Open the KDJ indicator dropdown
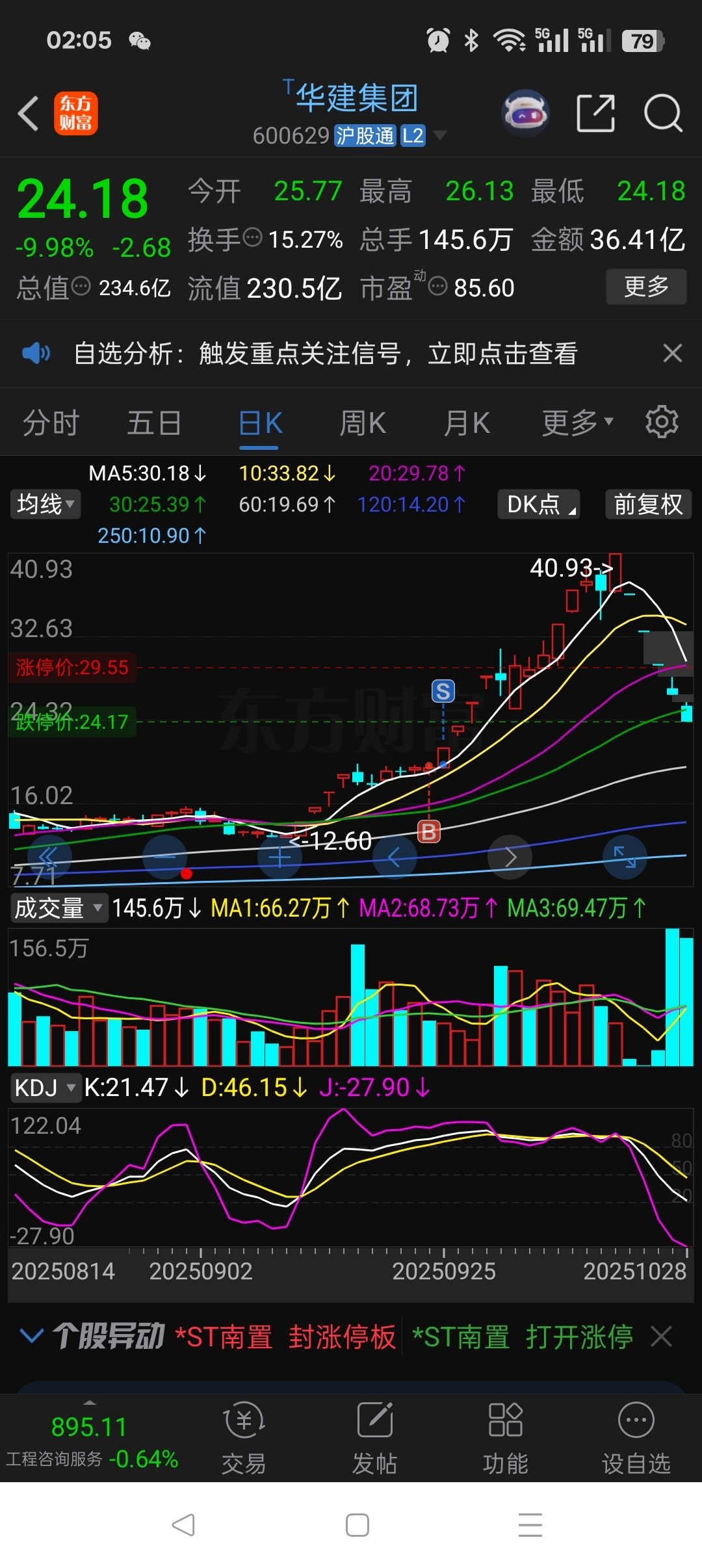 click(x=45, y=1087)
